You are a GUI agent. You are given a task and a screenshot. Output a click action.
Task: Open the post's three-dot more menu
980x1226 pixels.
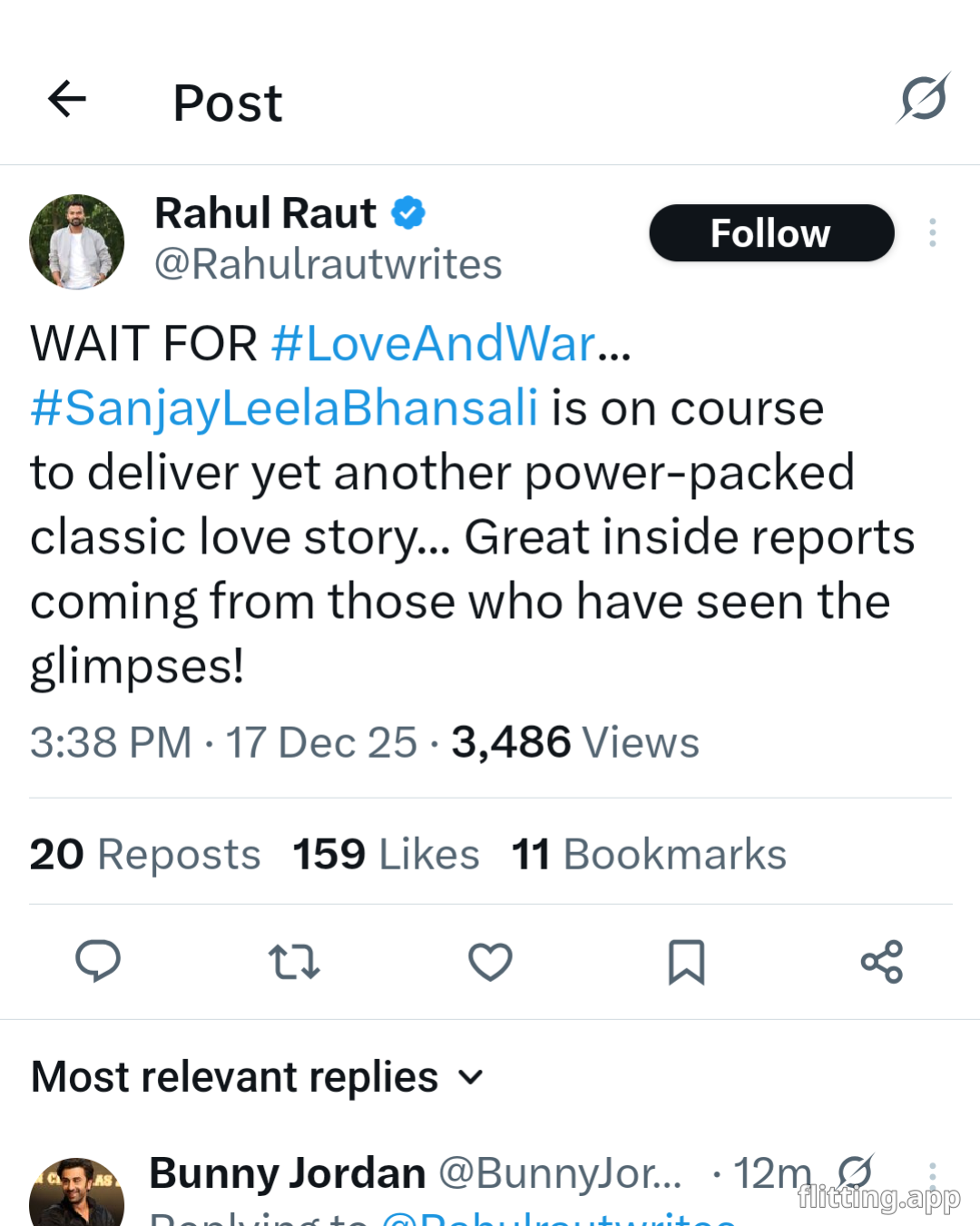(x=932, y=233)
